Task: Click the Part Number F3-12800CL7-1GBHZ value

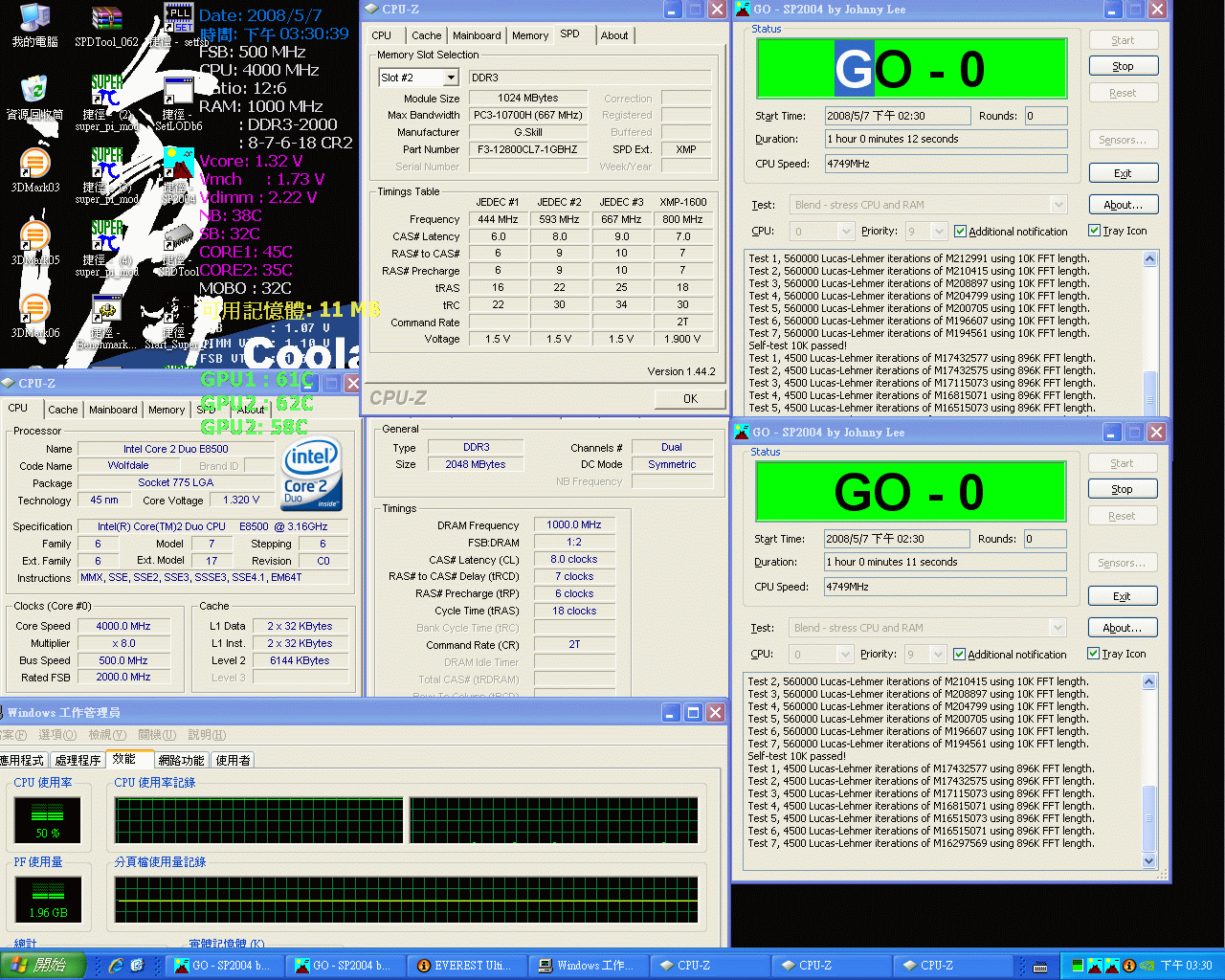Action: point(527,149)
